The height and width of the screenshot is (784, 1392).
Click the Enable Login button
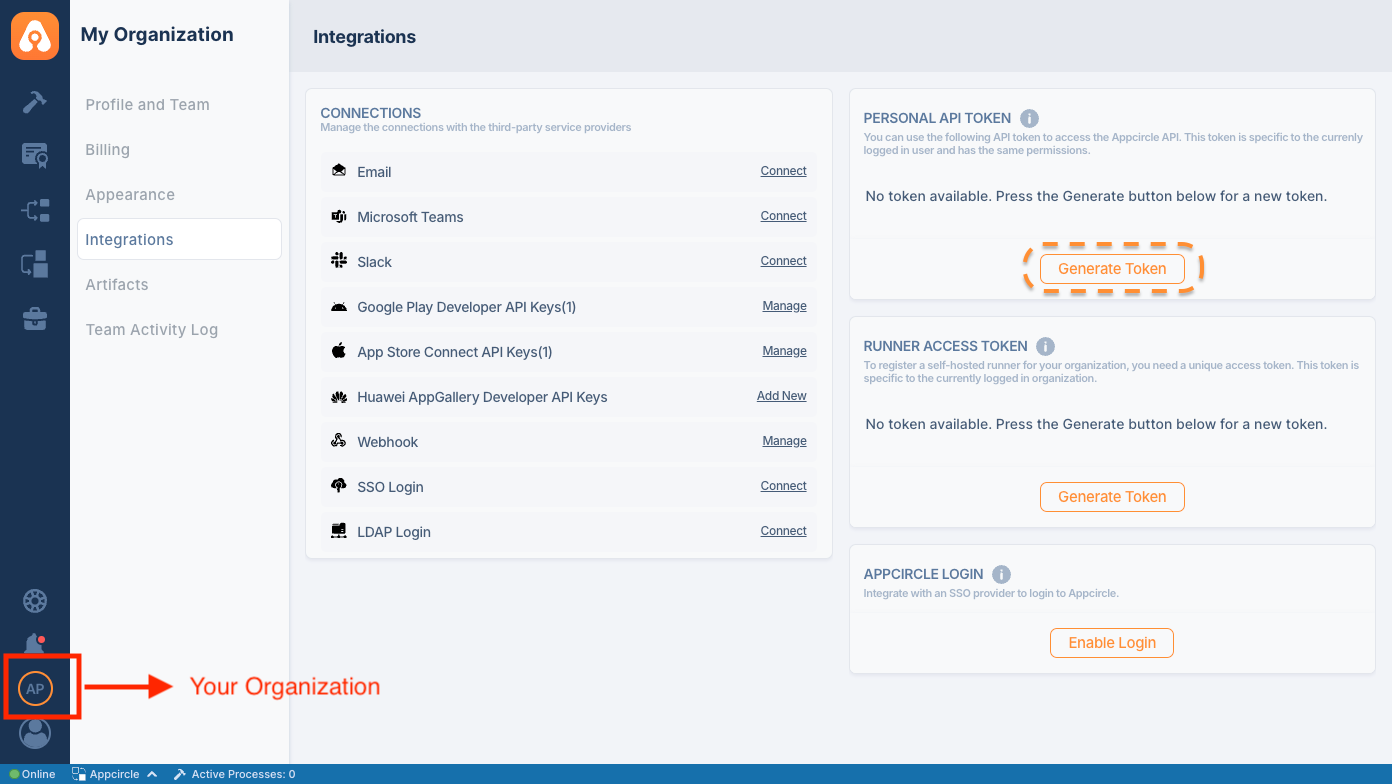click(1112, 643)
